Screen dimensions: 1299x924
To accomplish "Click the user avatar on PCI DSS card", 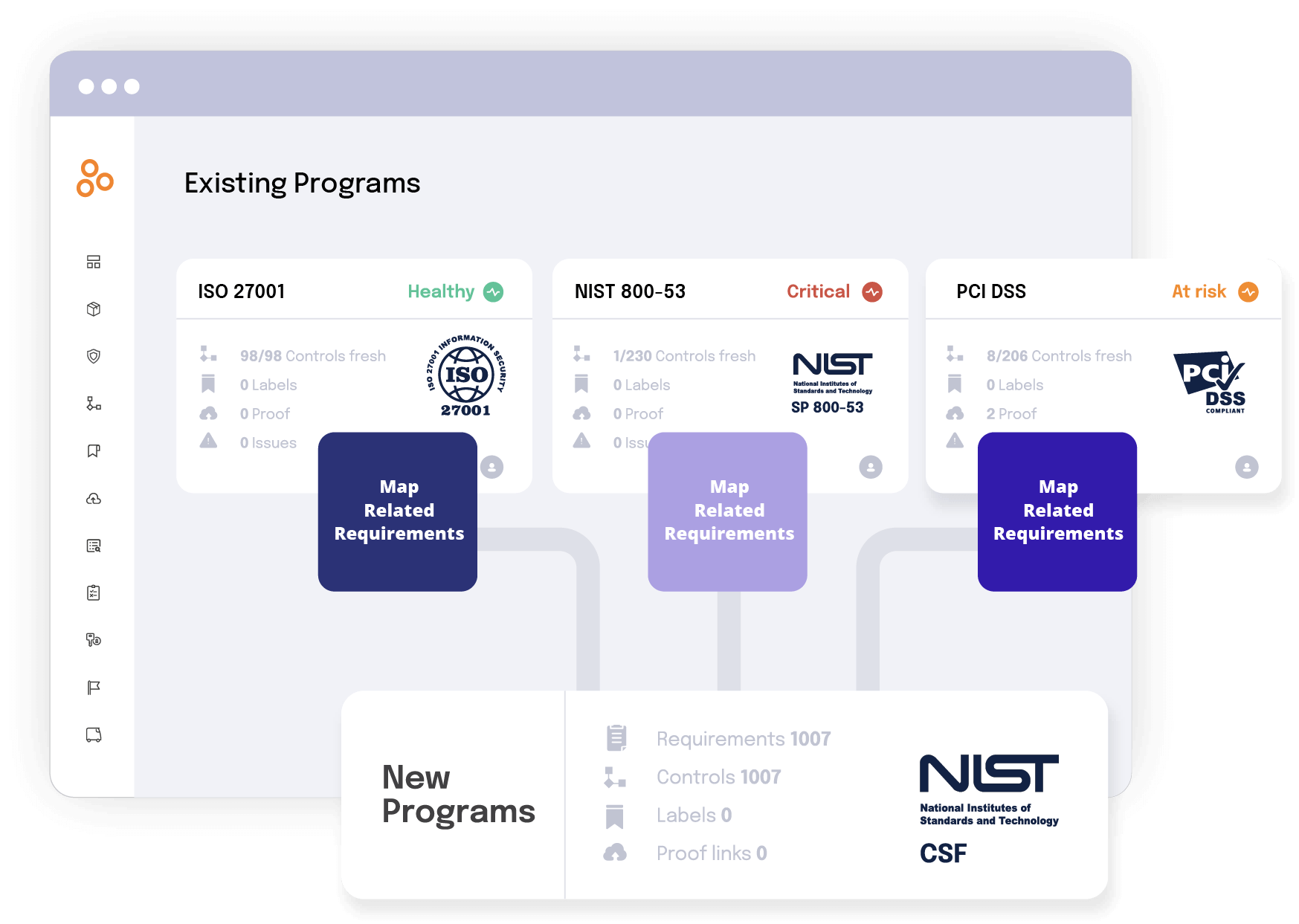I will coord(1247,467).
